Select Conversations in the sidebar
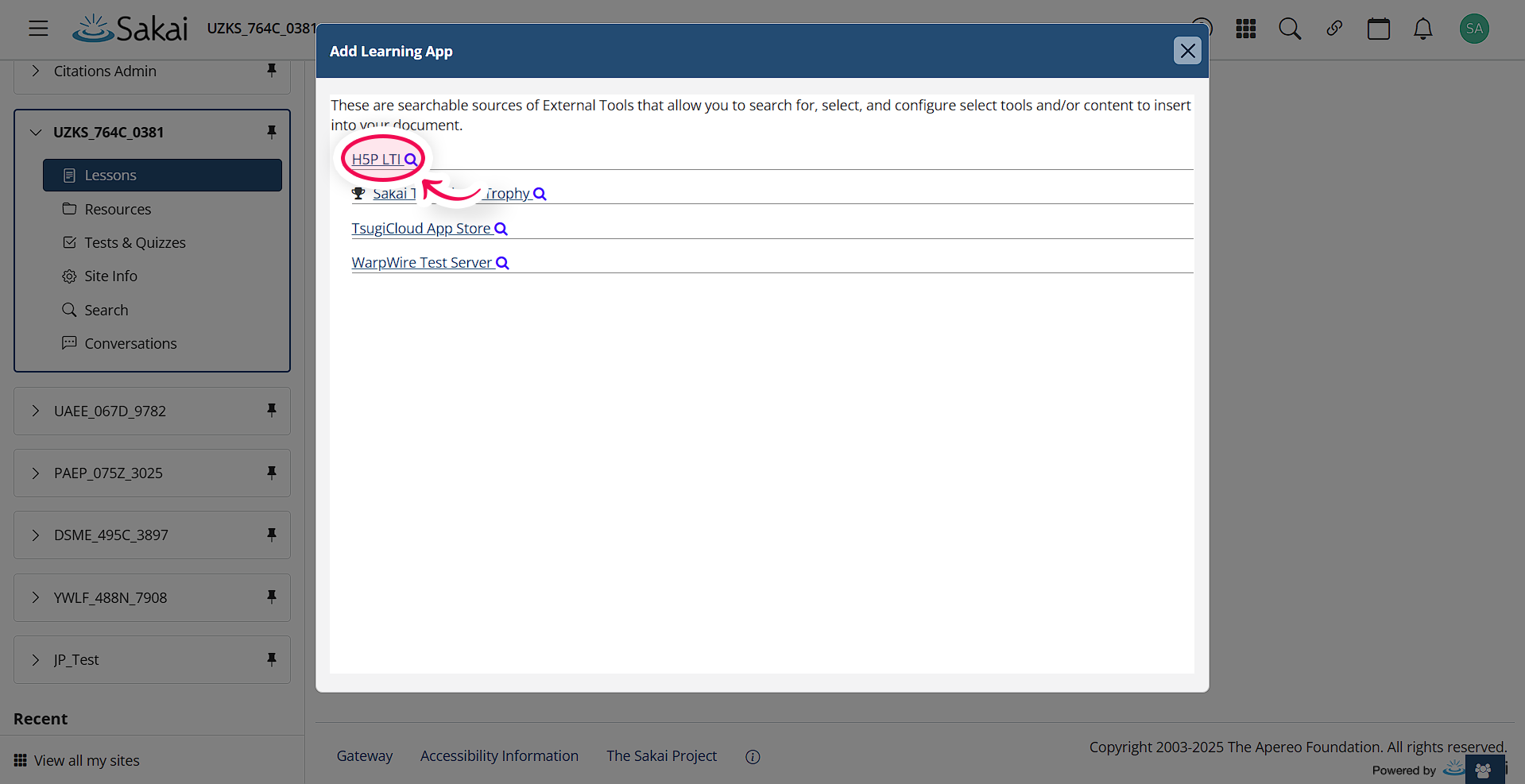Screen dimensions: 1525x784 point(130,343)
